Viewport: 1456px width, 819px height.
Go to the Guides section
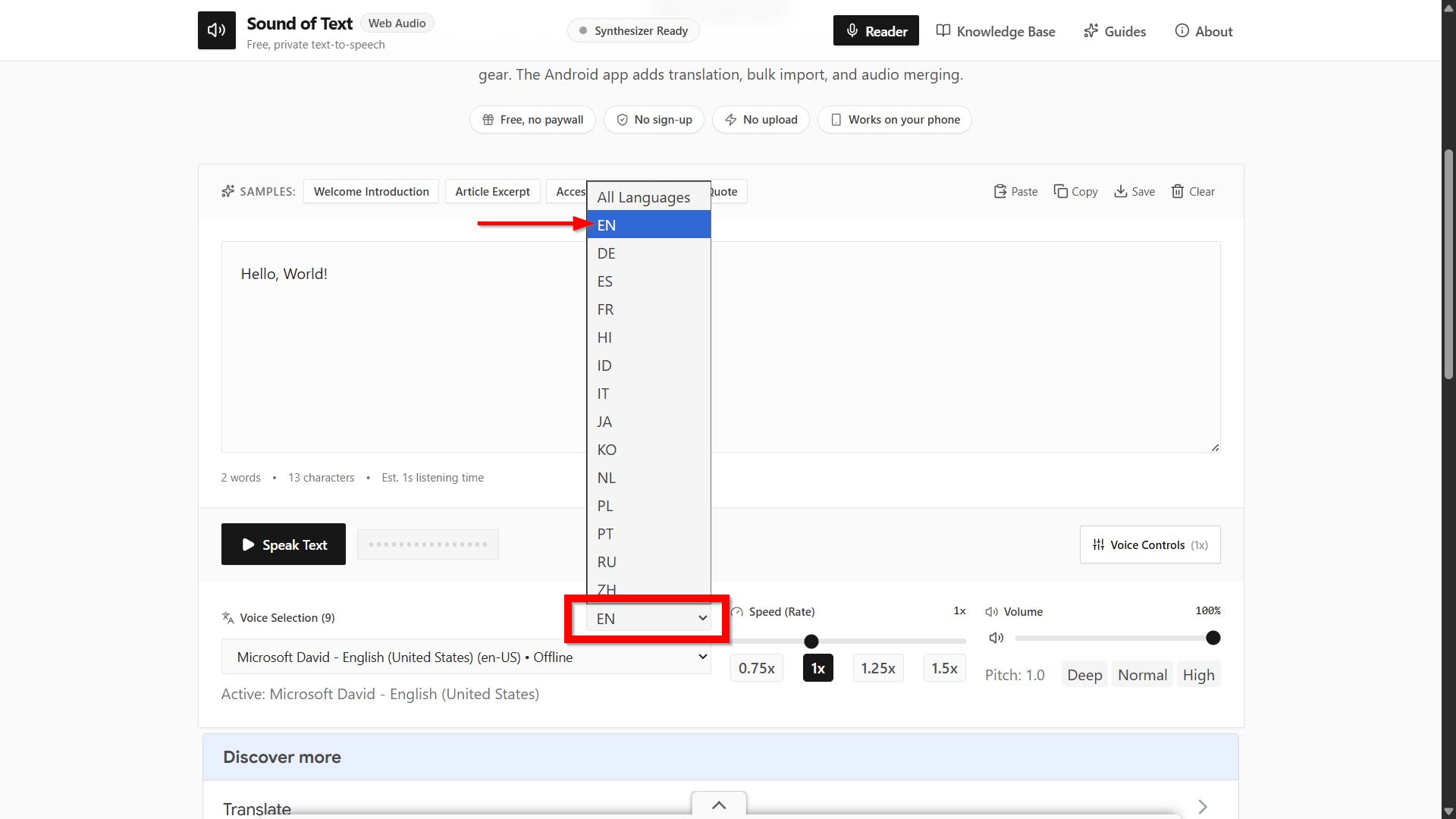1115,31
